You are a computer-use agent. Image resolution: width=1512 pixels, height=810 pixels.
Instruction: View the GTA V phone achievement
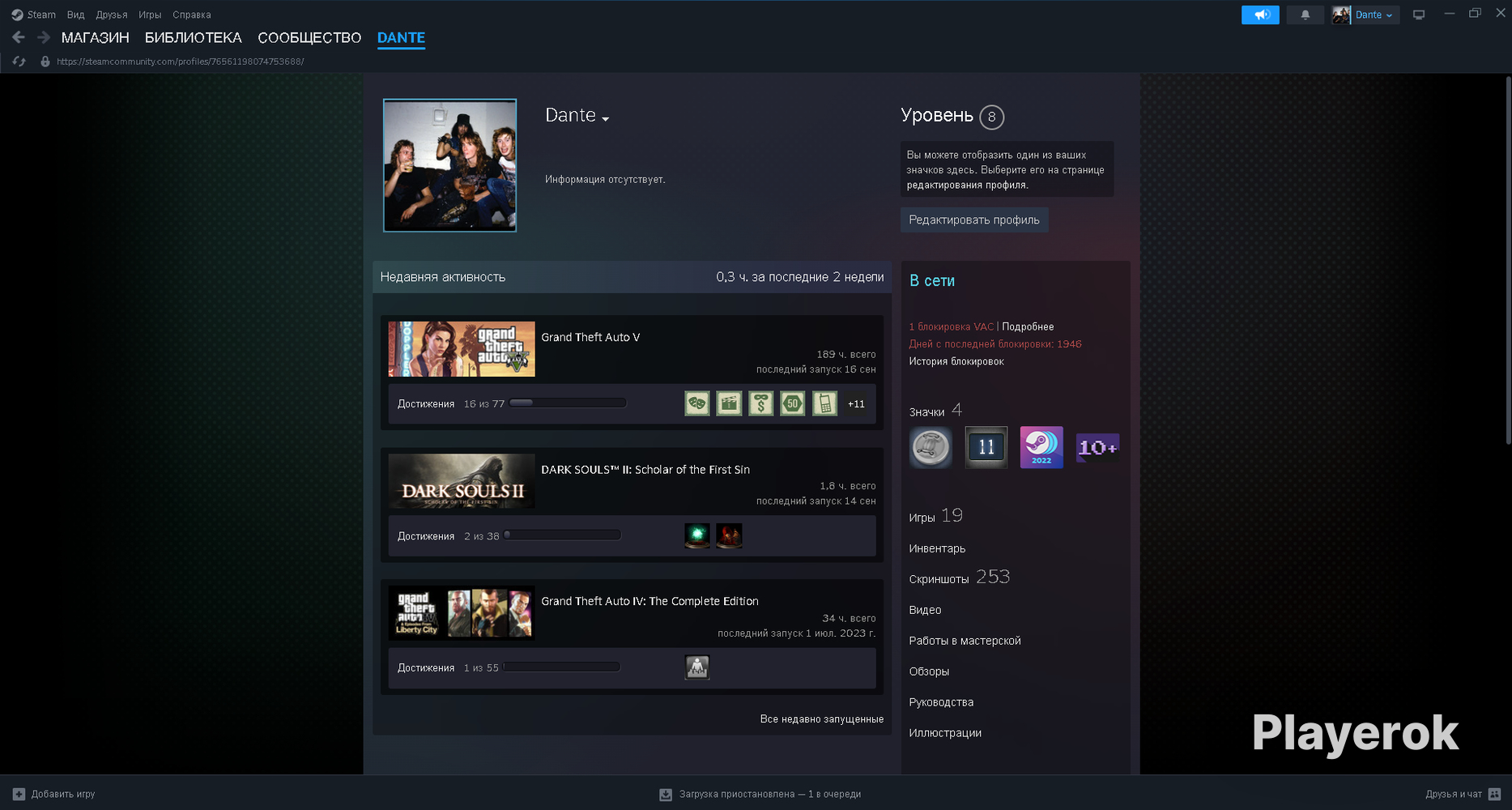(824, 403)
